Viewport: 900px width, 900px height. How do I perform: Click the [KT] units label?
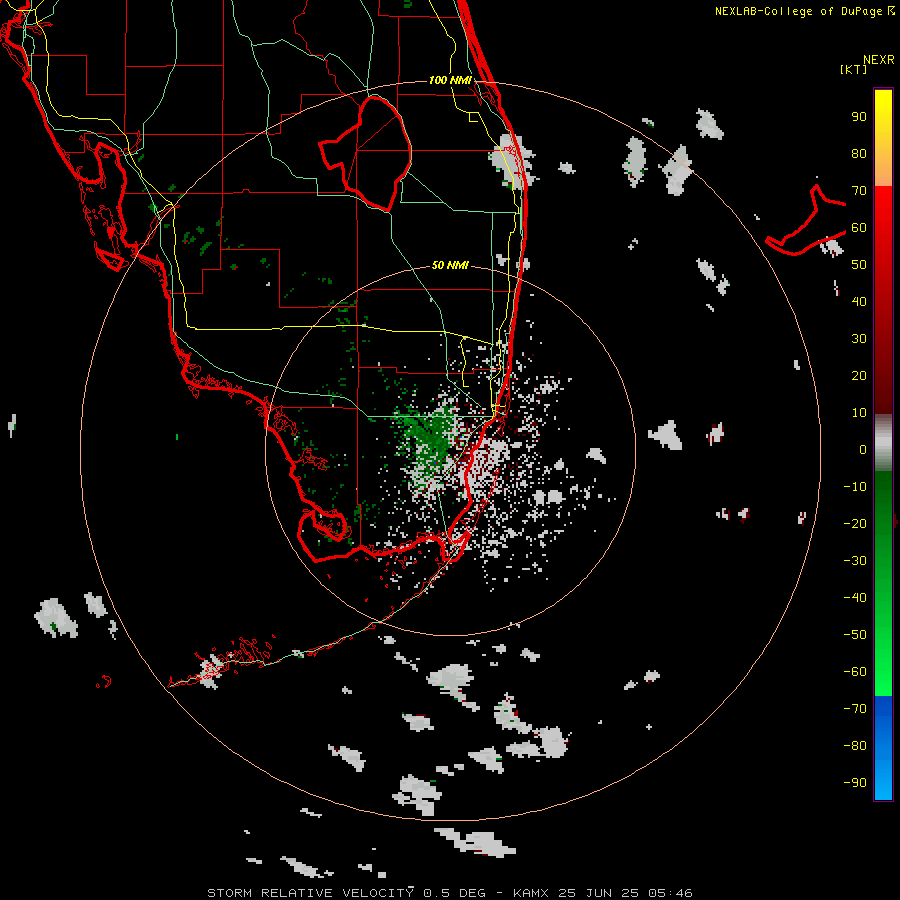coord(853,69)
